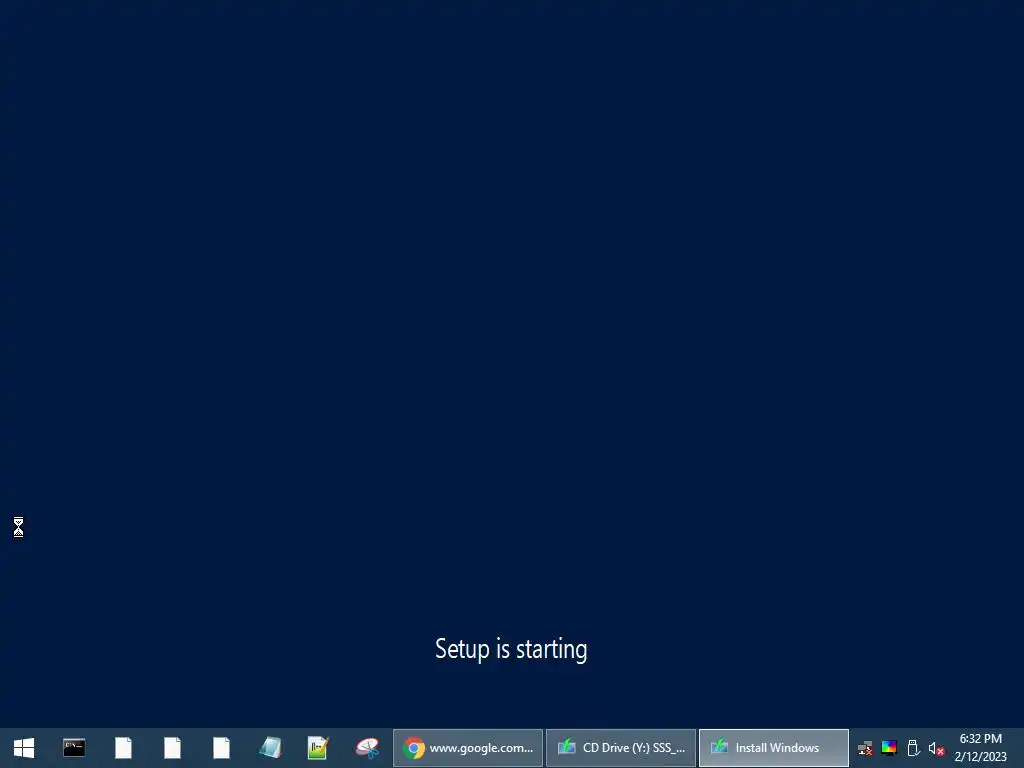Viewport: 1024px width, 768px height.
Task: Open the color display tray icon
Action: (889, 748)
